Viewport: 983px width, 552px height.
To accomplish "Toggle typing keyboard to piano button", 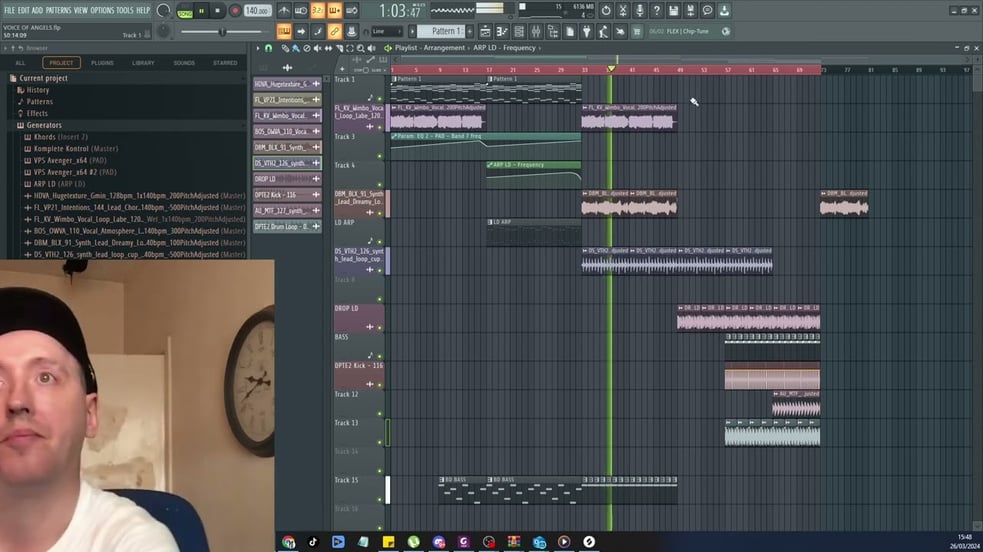I will pyautogui.click(x=284, y=31).
